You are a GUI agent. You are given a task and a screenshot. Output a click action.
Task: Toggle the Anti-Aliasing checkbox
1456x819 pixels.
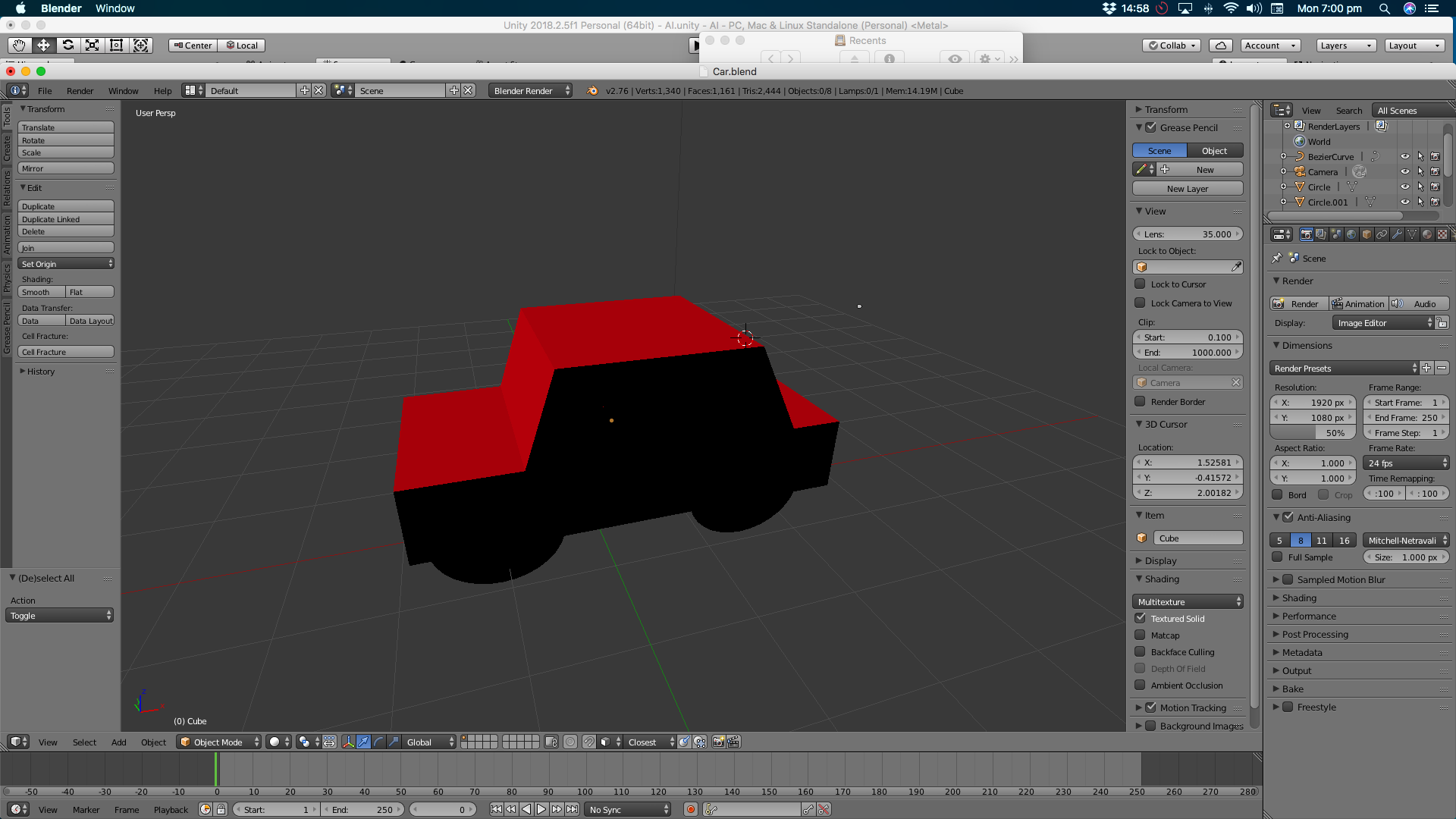click(x=1288, y=517)
